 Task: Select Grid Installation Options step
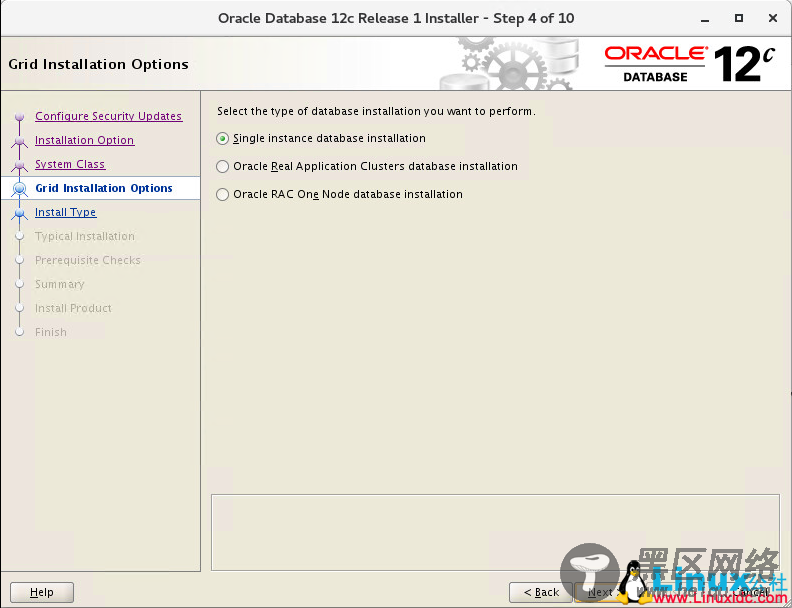coord(104,188)
